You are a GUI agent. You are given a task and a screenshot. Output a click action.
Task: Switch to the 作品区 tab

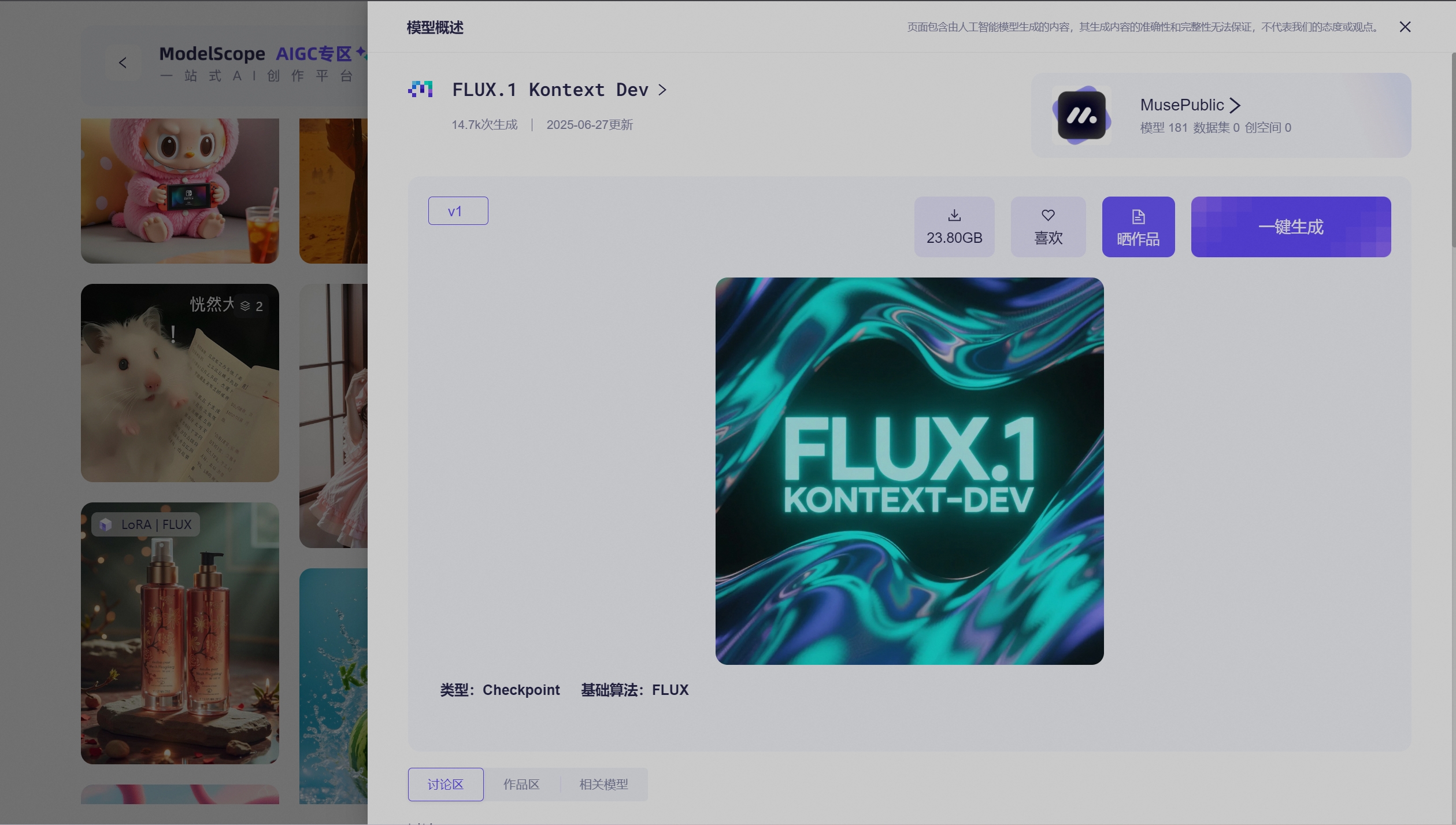521,785
